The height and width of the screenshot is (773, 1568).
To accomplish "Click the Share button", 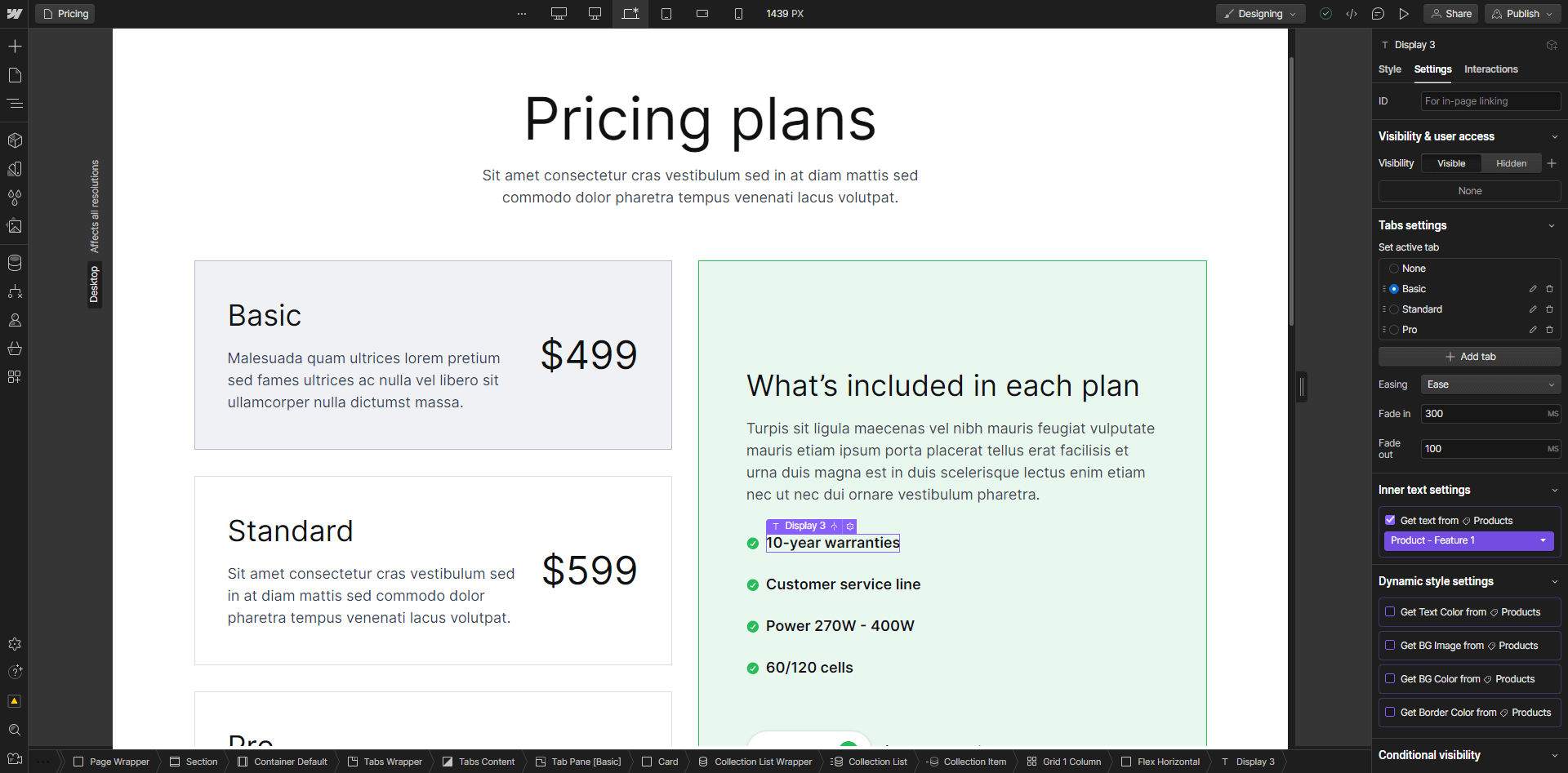I will [1451, 14].
